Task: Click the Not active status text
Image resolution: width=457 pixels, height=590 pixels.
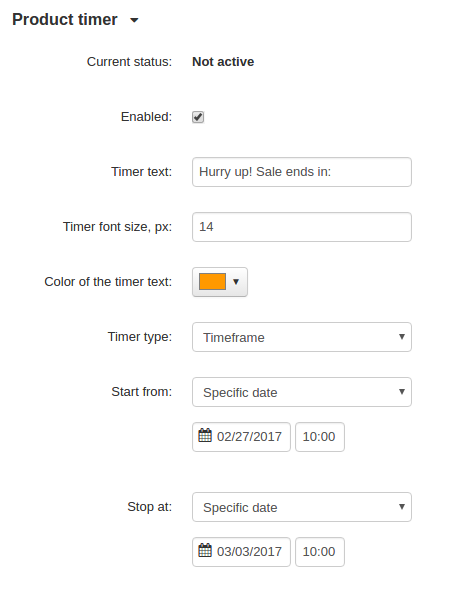Action: [x=223, y=62]
